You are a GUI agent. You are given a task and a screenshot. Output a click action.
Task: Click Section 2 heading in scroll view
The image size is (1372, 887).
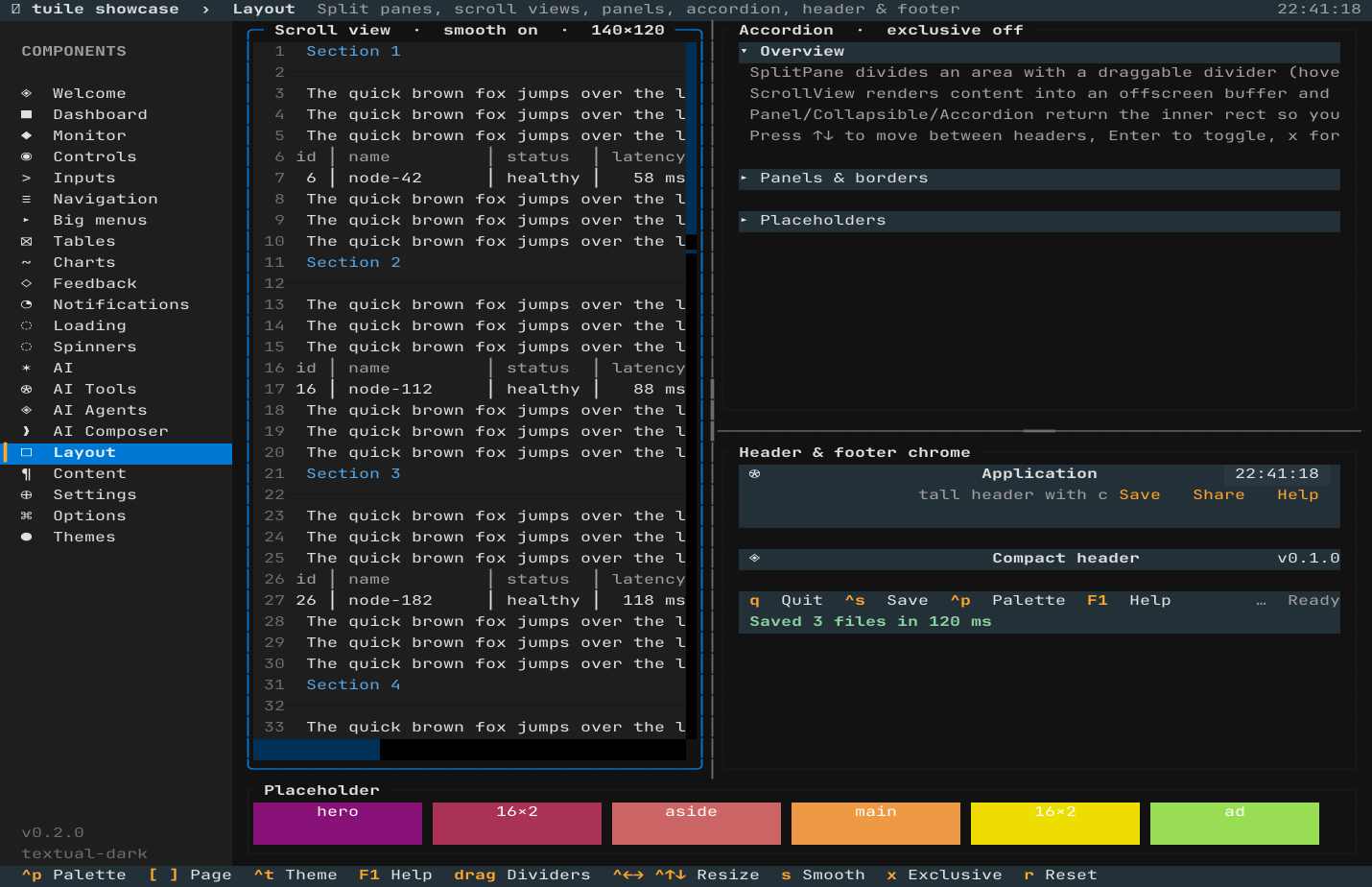[353, 262]
